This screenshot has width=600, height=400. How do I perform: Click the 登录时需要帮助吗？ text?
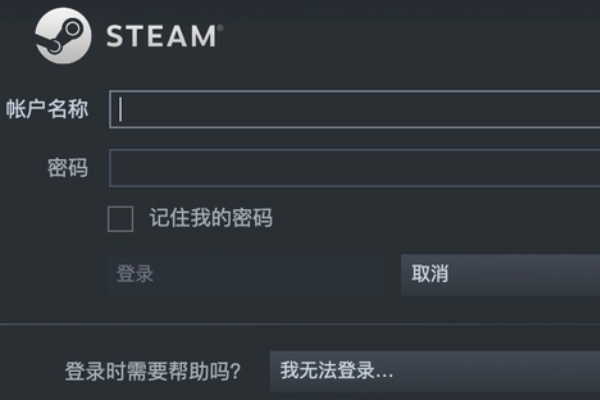(152, 372)
